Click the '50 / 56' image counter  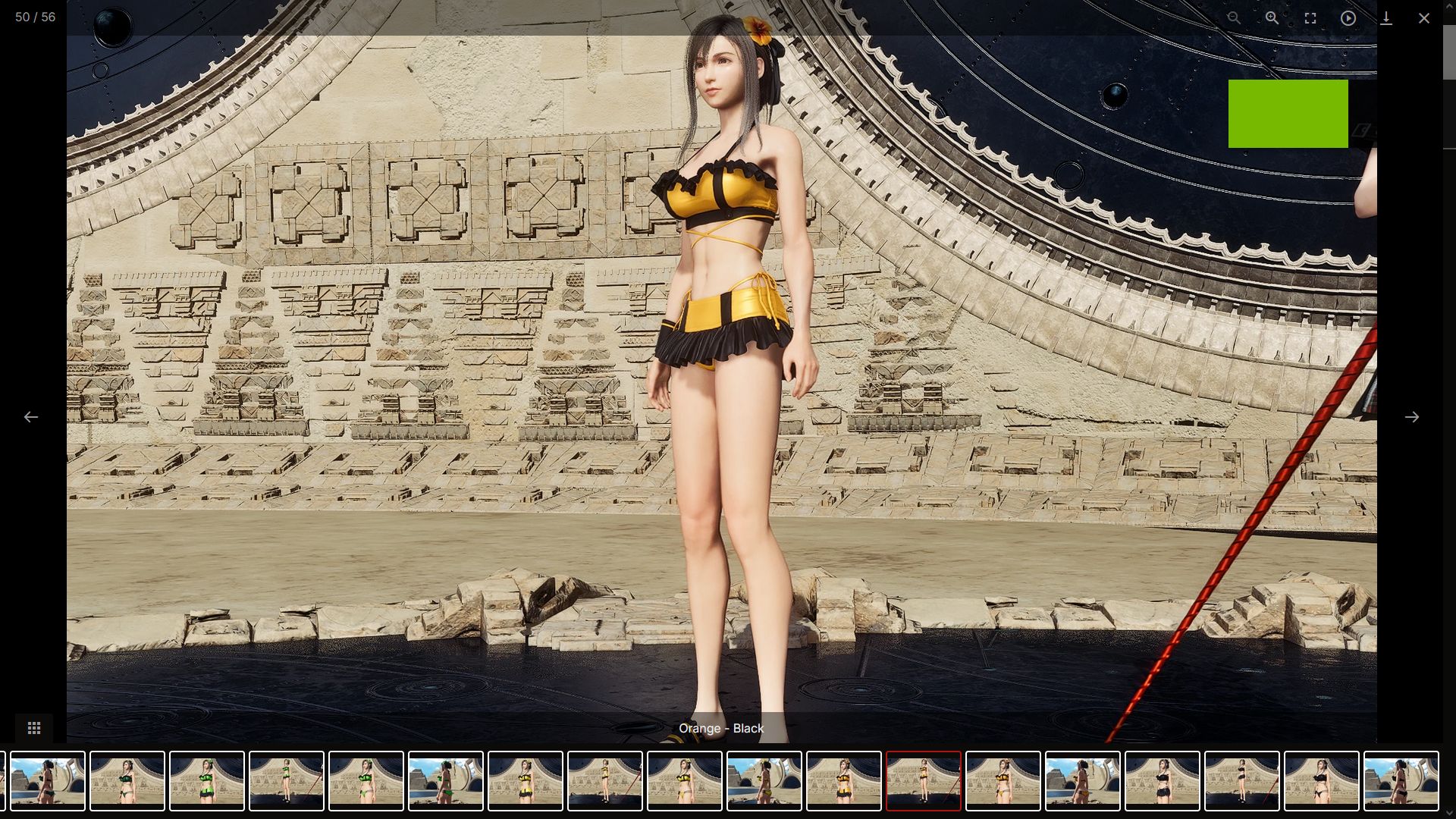(x=35, y=17)
